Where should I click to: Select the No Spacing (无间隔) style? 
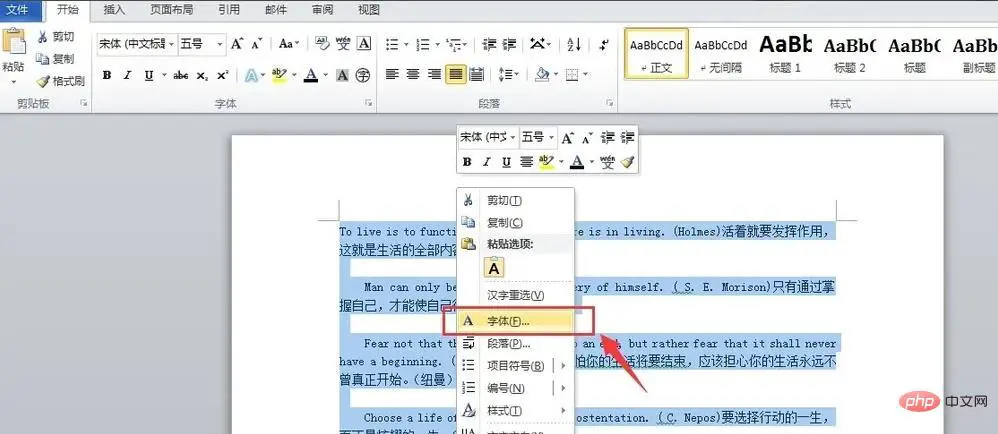[720, 53]
